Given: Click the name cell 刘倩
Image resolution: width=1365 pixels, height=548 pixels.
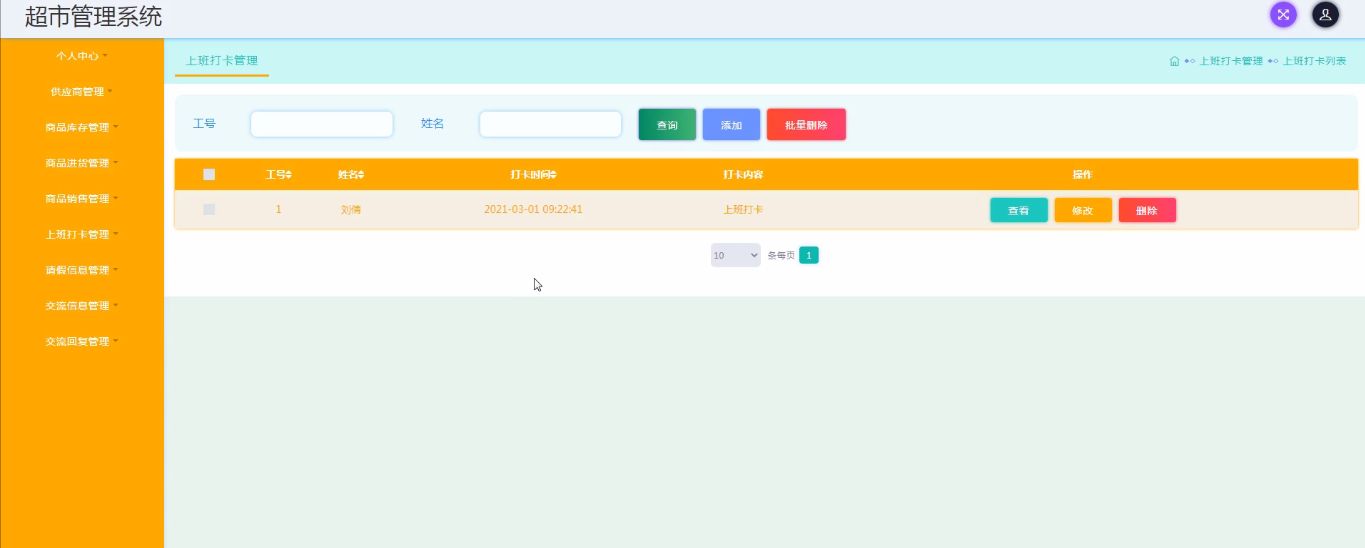Looking at the screenshot, I should [x=350, y=210].
